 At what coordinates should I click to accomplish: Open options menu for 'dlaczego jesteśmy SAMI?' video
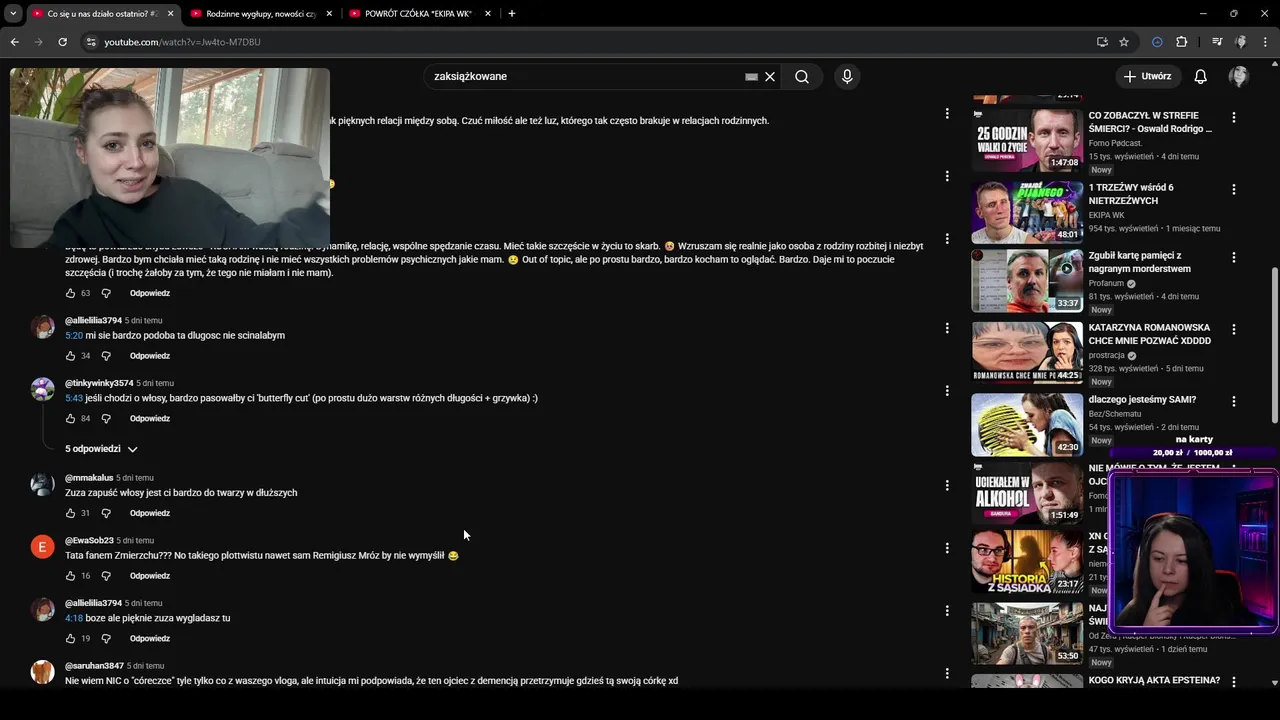tap(1233, 401)
